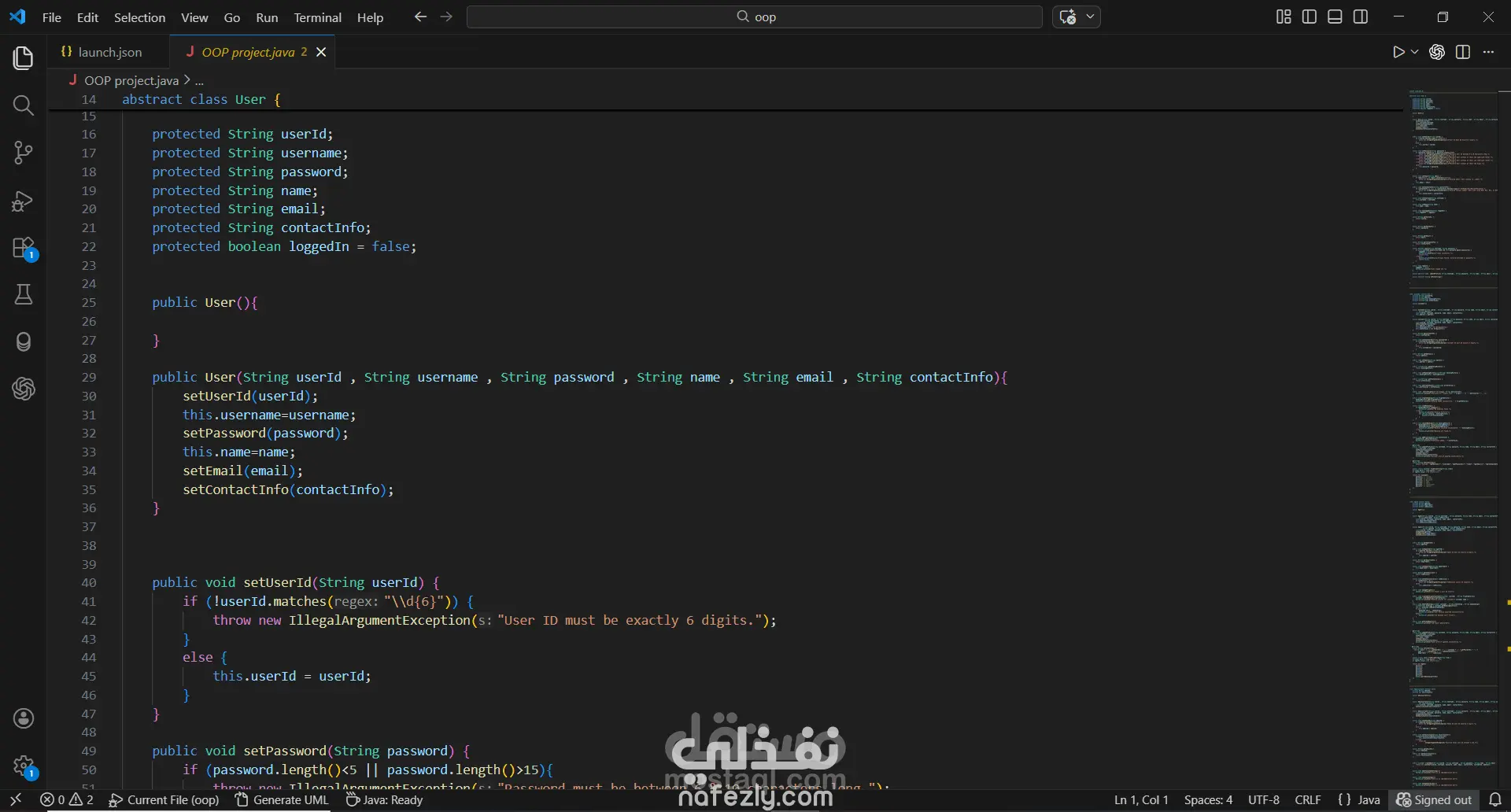The height and width of the screenshot is (812, 1511).
Task: Click the Ln 1, Col 1 indicator
Action: (x=1141, y=800)
